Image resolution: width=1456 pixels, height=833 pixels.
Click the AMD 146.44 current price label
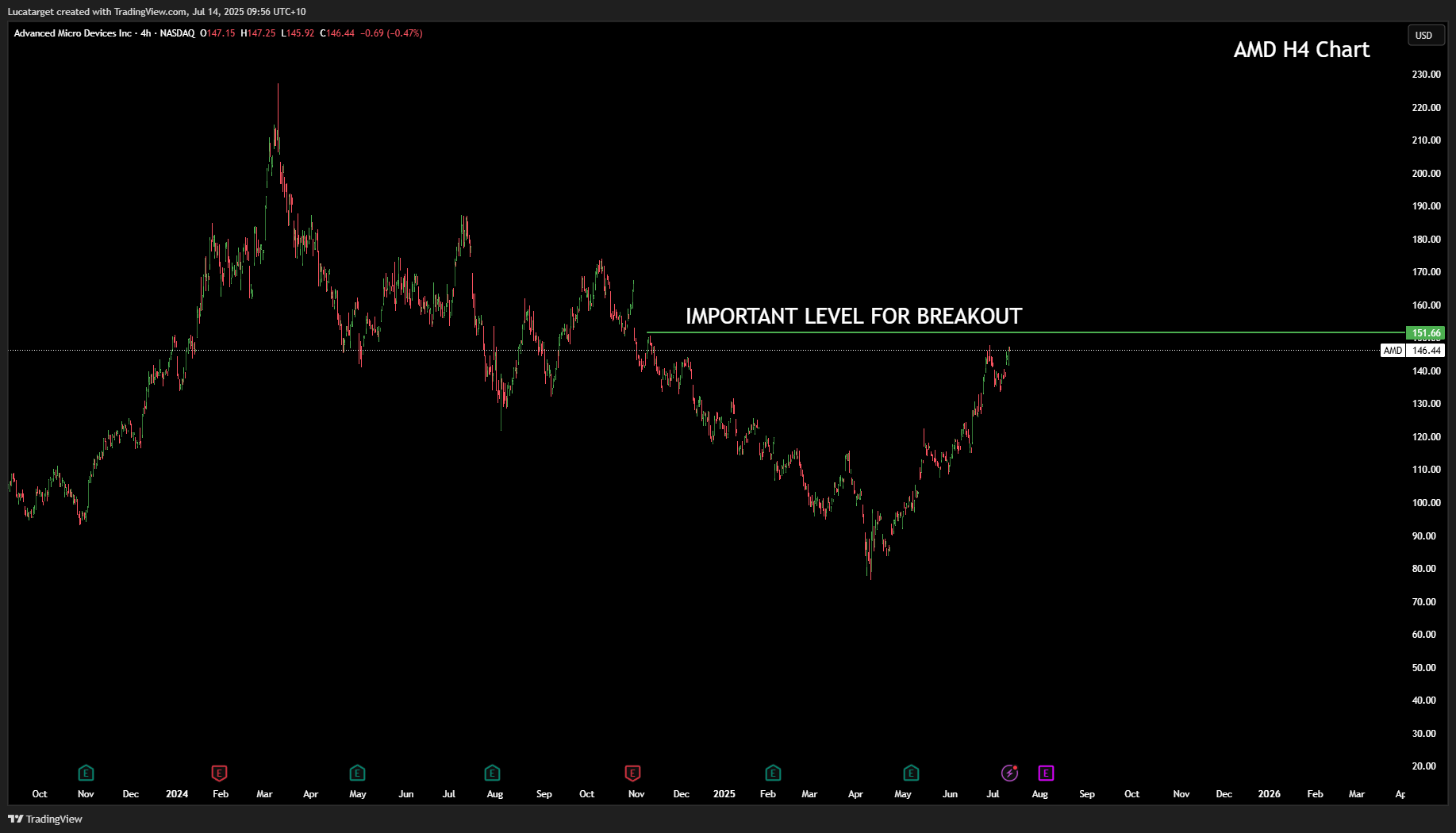click(1413, 351)
